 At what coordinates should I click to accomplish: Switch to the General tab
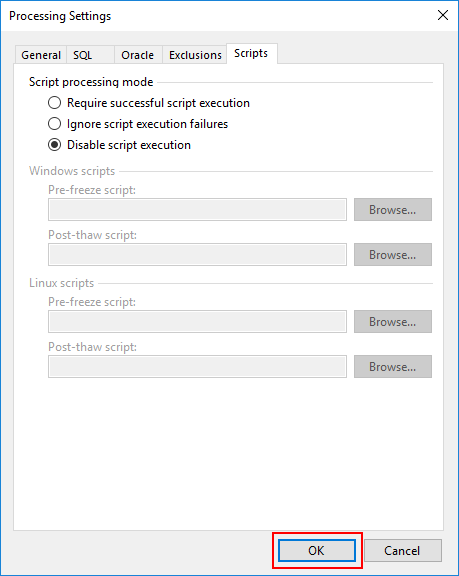(41, 55)
